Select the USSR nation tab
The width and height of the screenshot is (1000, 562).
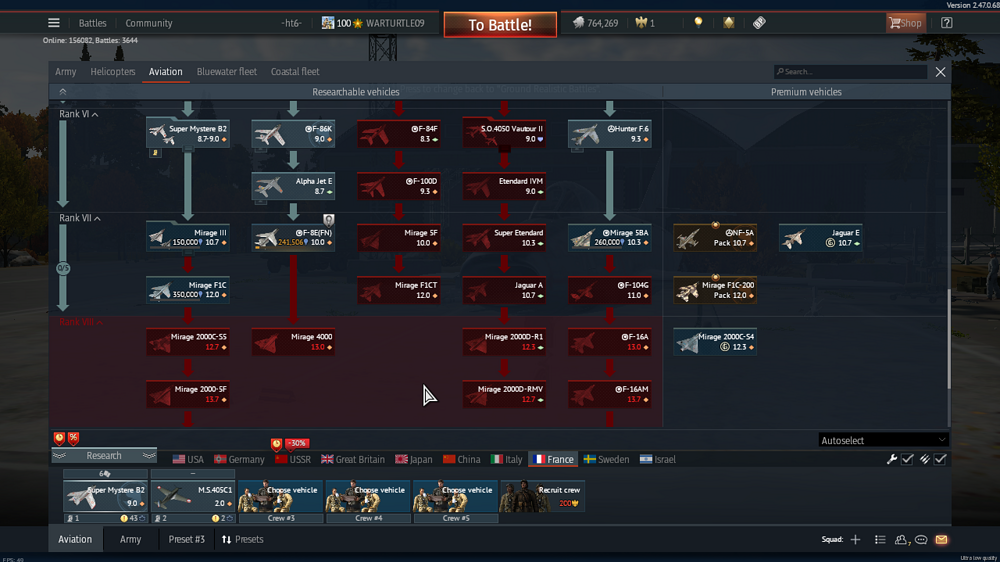pos(293,459)
